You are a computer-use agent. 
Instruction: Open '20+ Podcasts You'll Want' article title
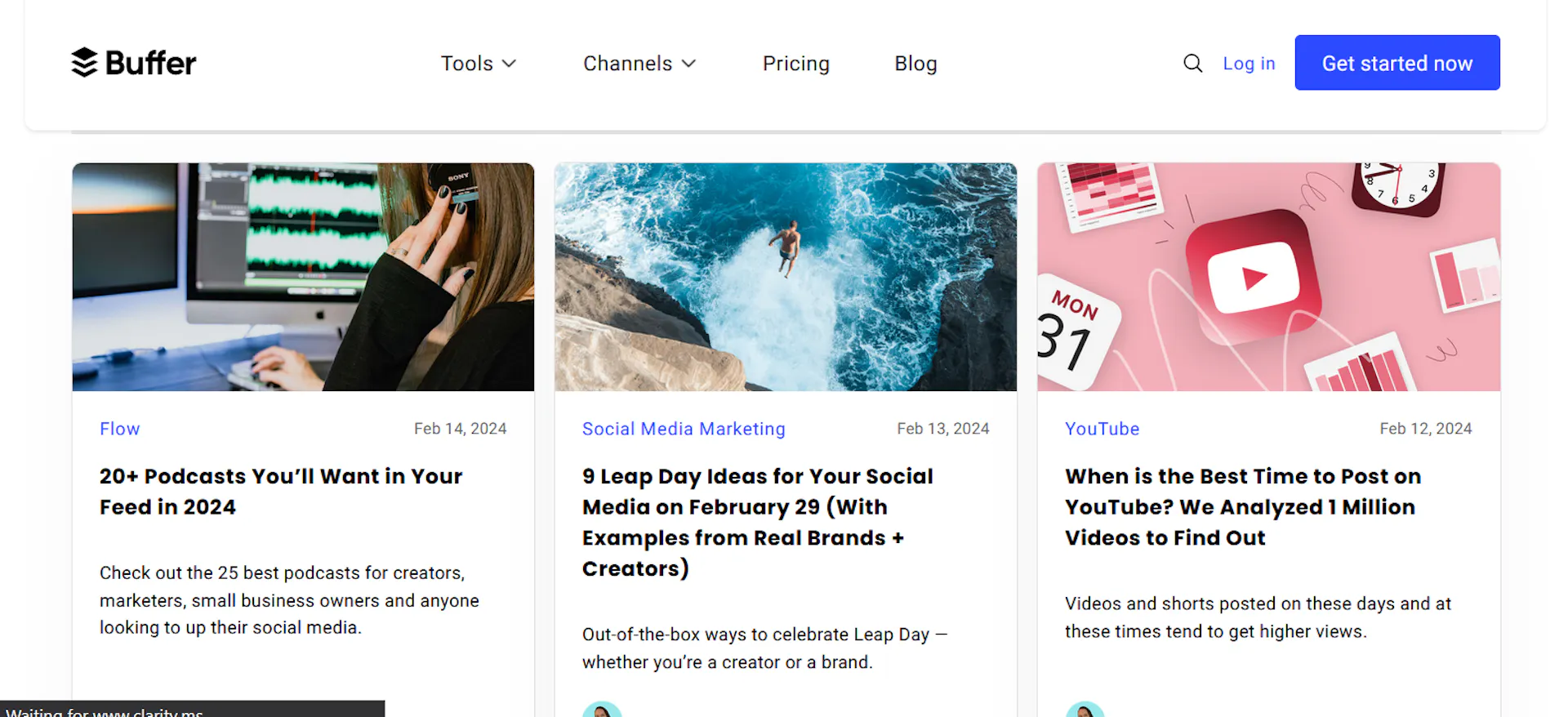point(281,492)
